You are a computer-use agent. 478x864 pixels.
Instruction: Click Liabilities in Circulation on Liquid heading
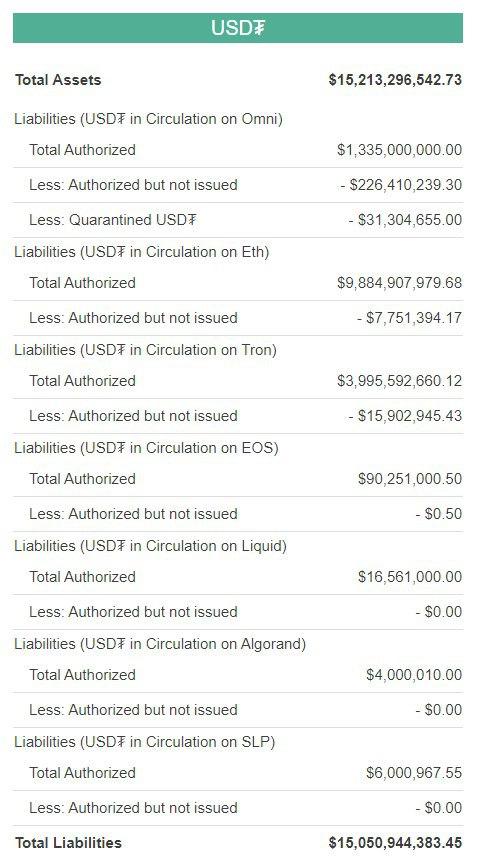[x=151, y=546]
